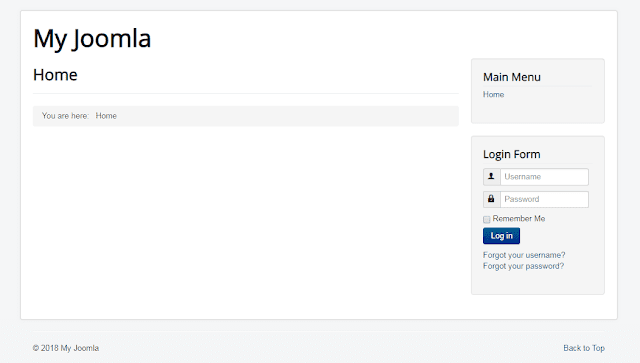Click the Remember Me label text
640x363 pixels.
coord(519,218)
